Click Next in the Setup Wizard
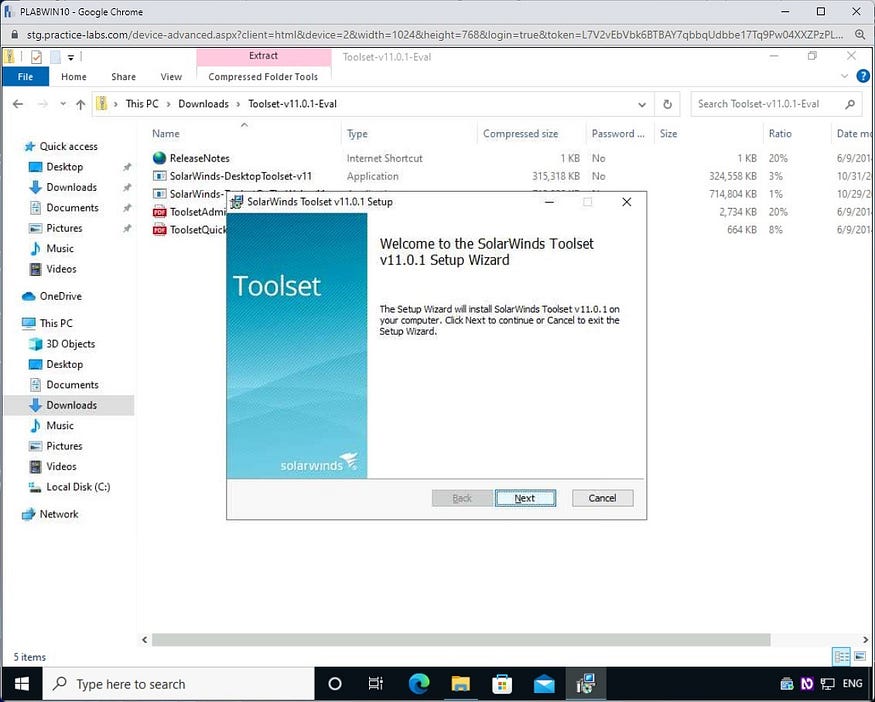Image resolution: width=875 pixels, height=702 pixels. click(525, 498)
